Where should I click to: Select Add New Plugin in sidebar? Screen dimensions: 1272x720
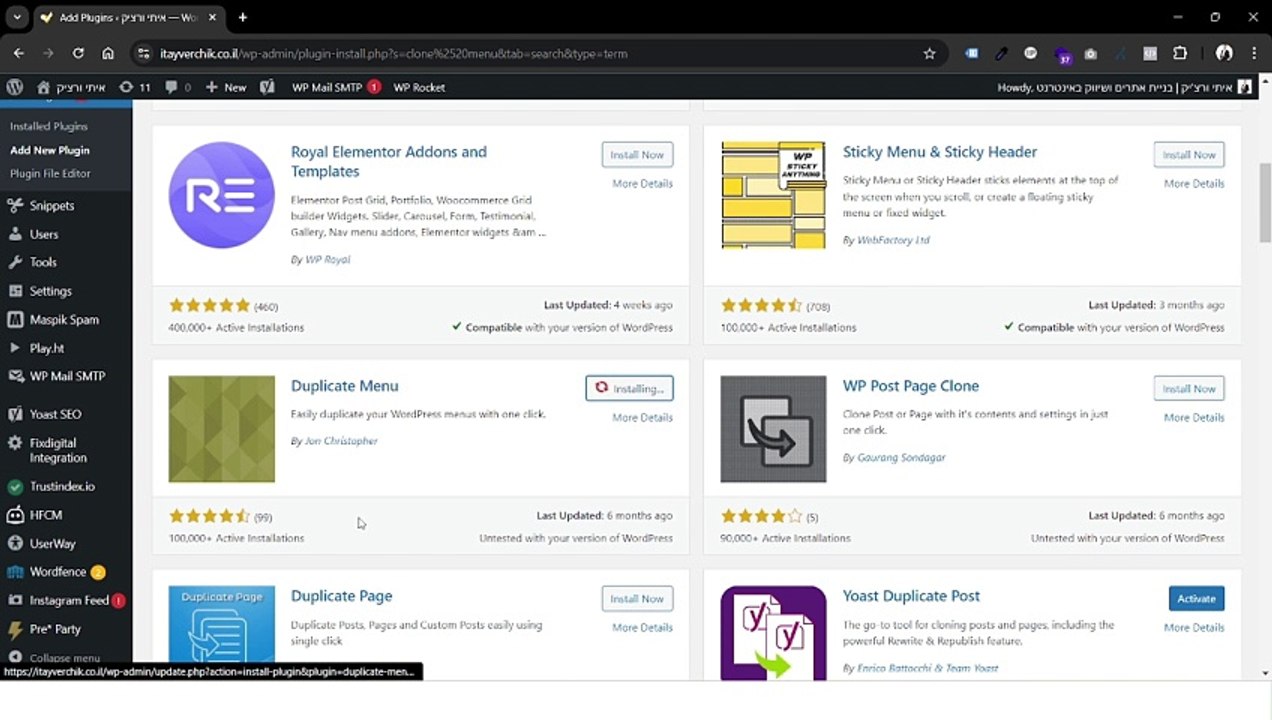(50, 150)
